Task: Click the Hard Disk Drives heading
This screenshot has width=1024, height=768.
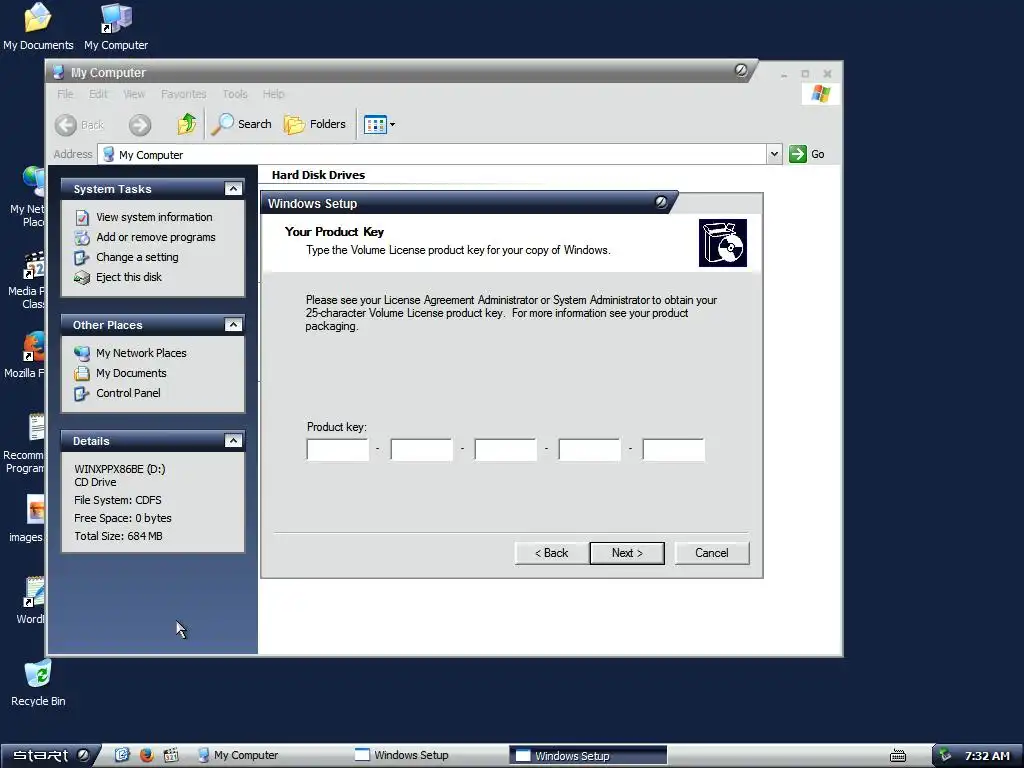Action: (318, 175)
